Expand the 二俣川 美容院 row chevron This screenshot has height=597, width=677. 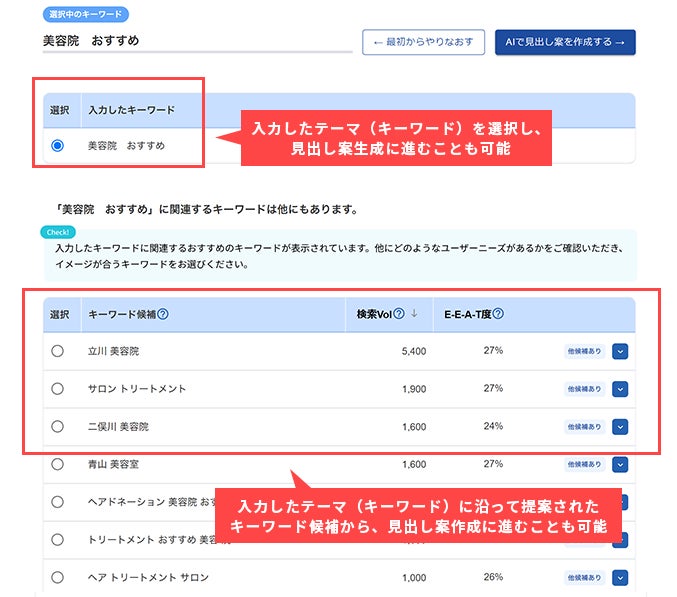tap(620, 427)
